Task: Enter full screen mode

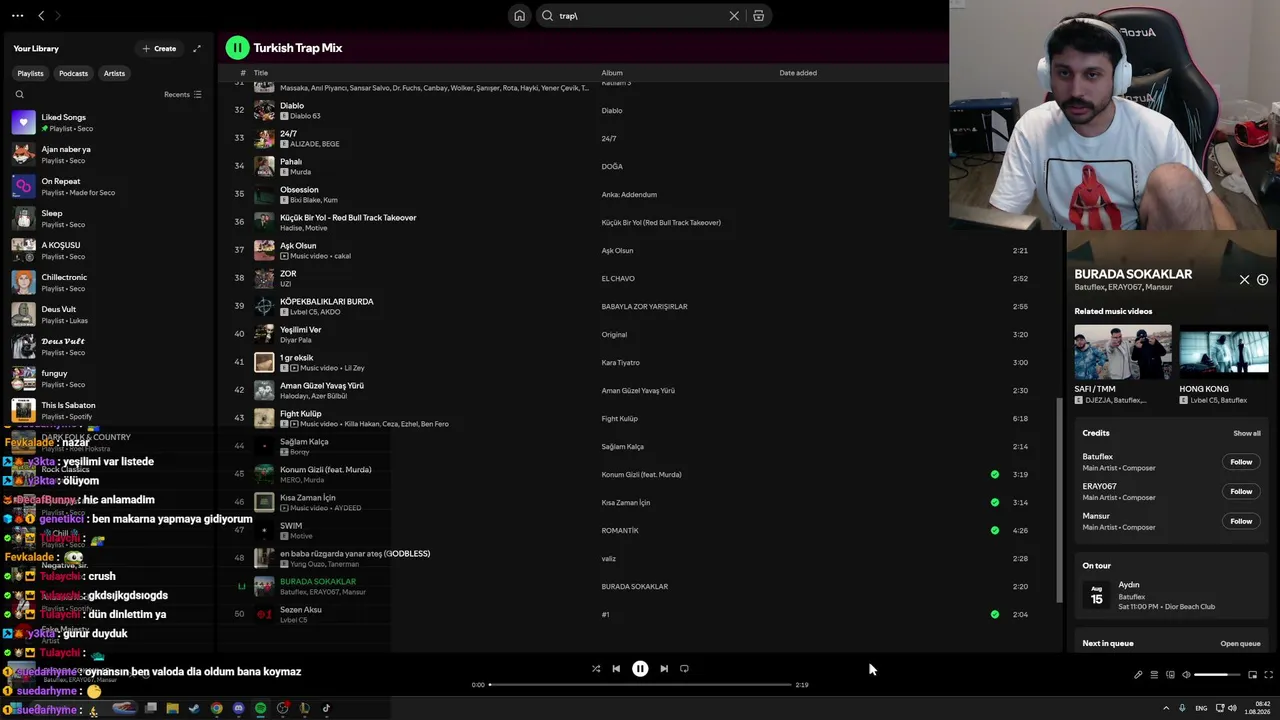Action: (x=1268, y=675)
